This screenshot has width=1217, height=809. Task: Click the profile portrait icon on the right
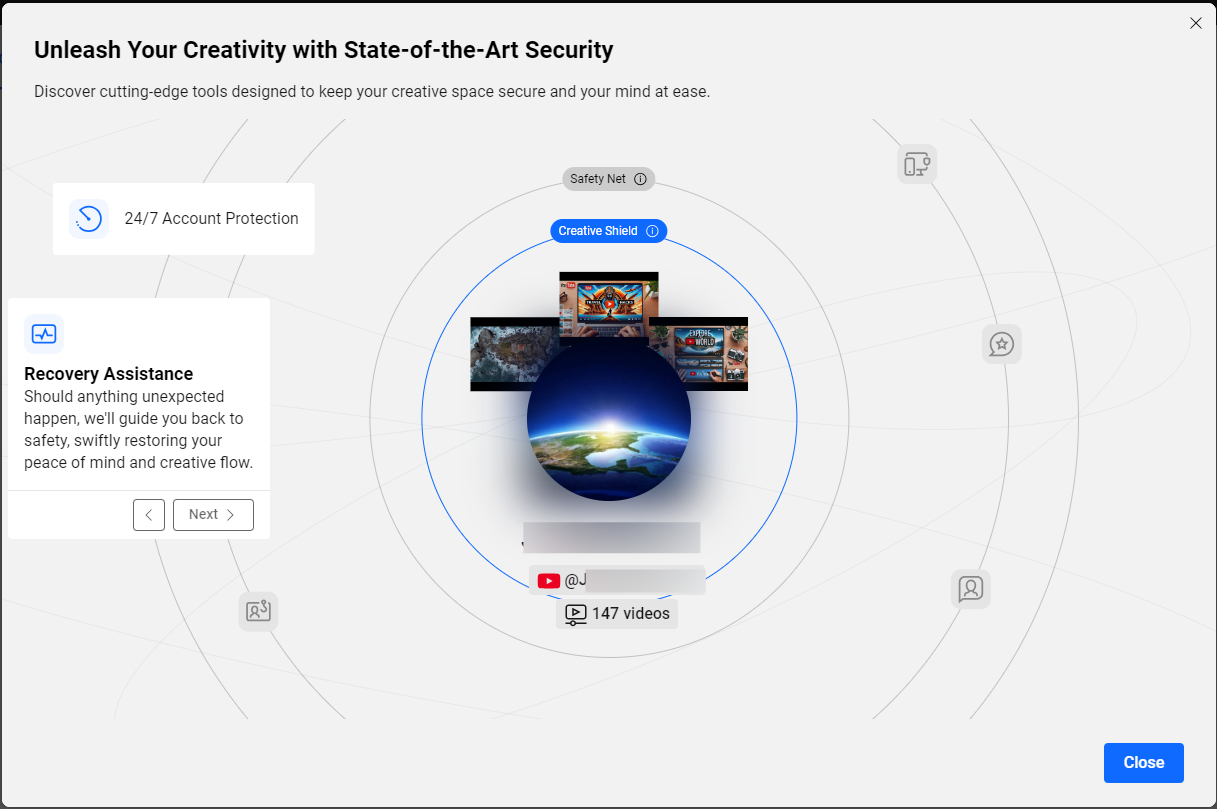pyautogui.click(x=970, y=589)
